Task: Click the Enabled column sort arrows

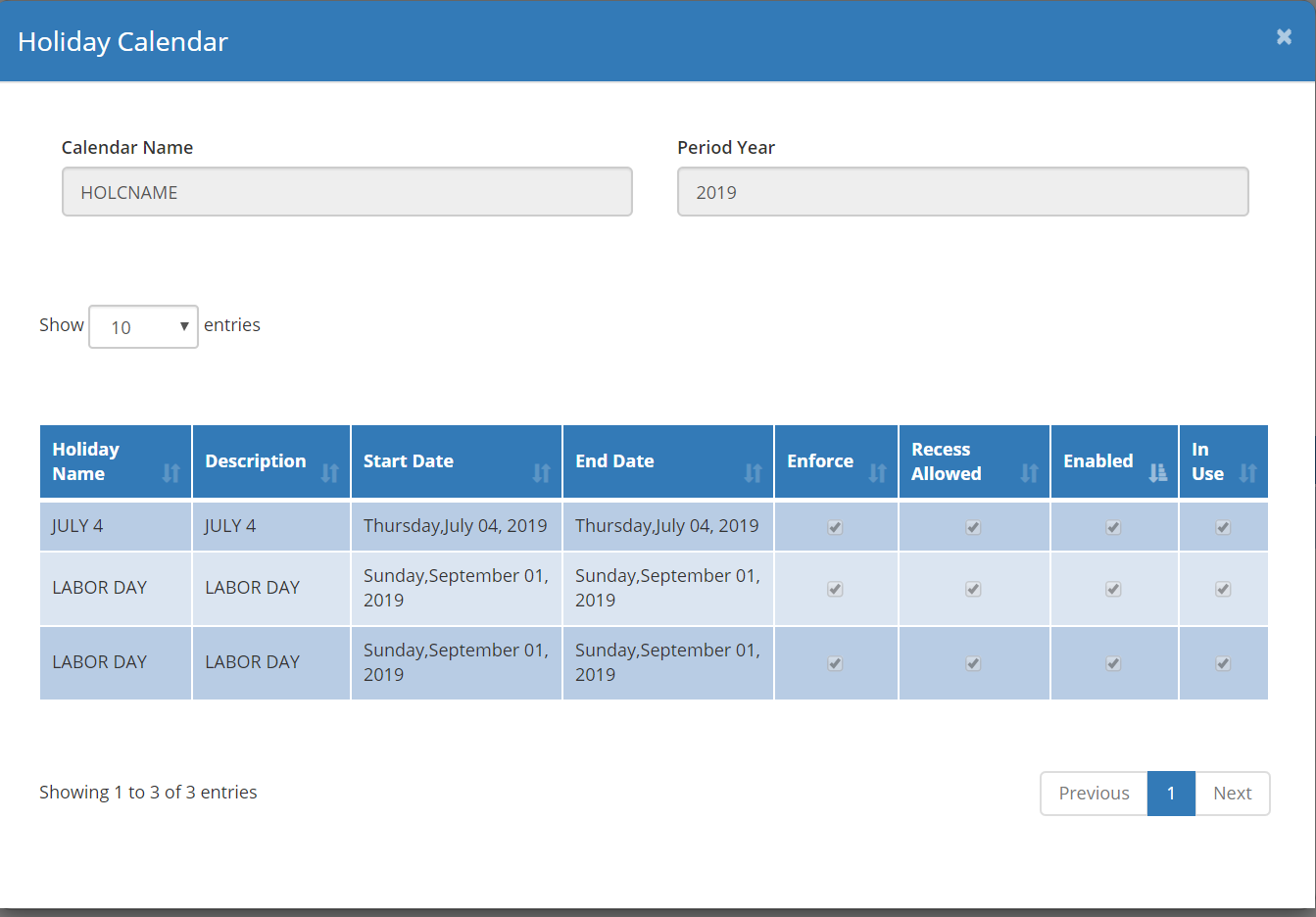Action: click(1158, 471)
